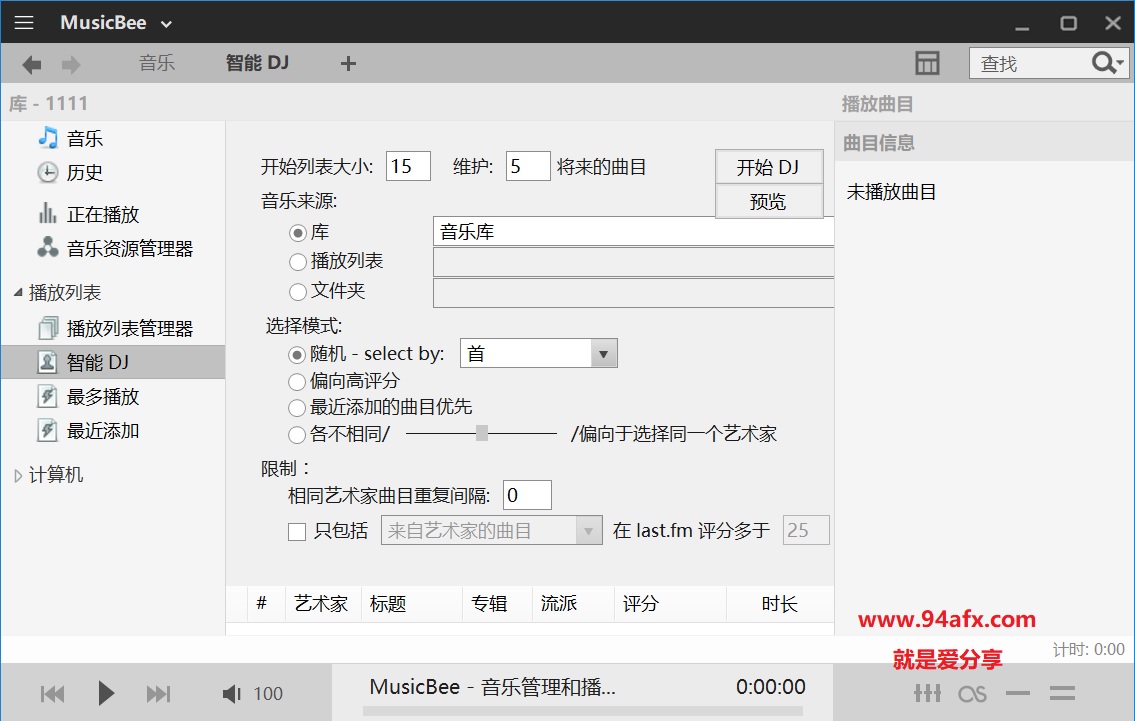Click the single dash player icon

tap(1018, 693)
